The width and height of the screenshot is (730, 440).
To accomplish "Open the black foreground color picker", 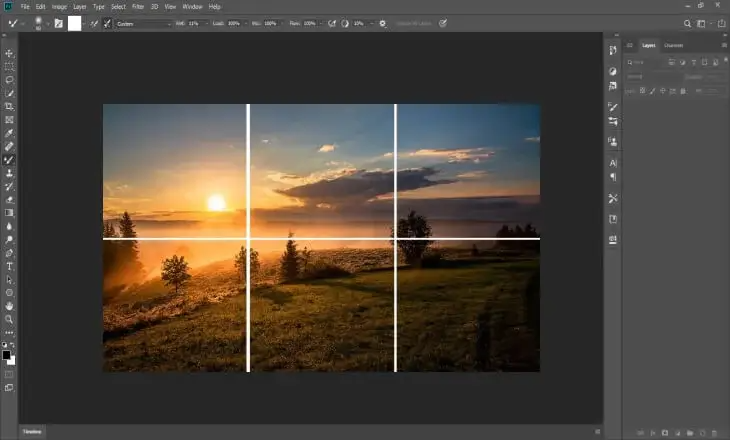I will coord(6,355).
